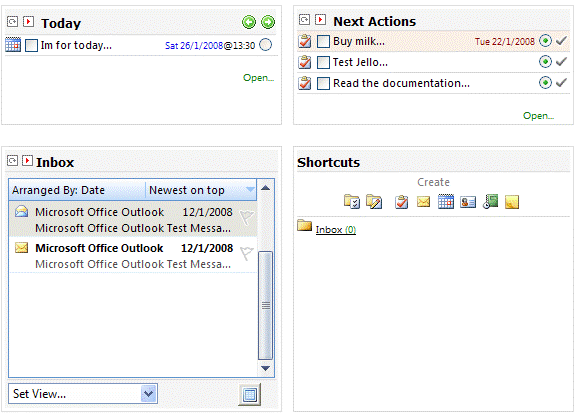The image size is (575, 418).
Task: Click the green previous-day arrow in Today
Action: click(x=249, y=22)
